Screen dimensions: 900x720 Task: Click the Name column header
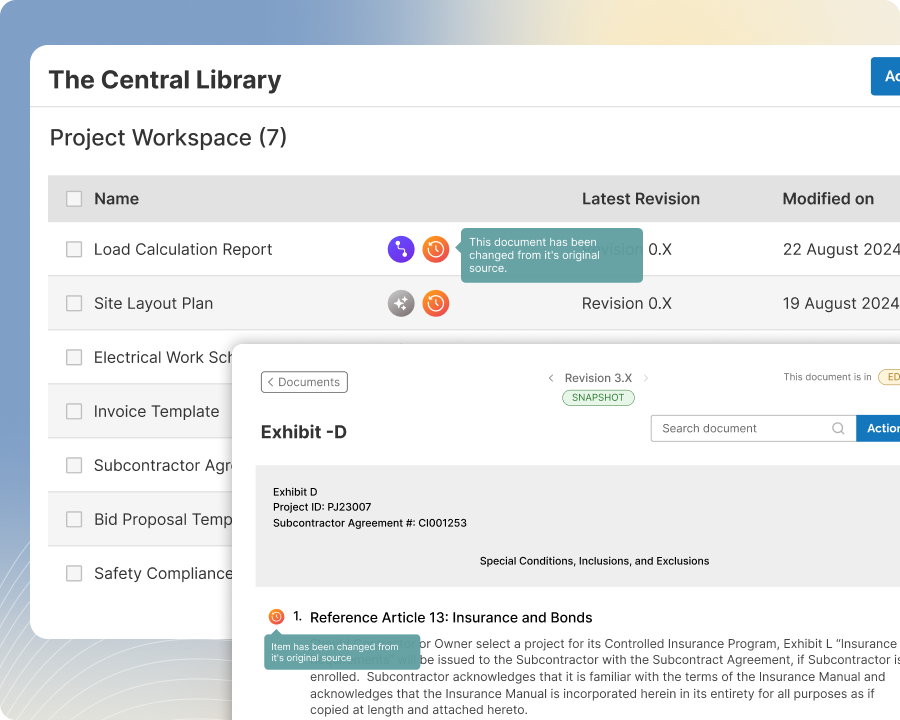pos(117,199)
